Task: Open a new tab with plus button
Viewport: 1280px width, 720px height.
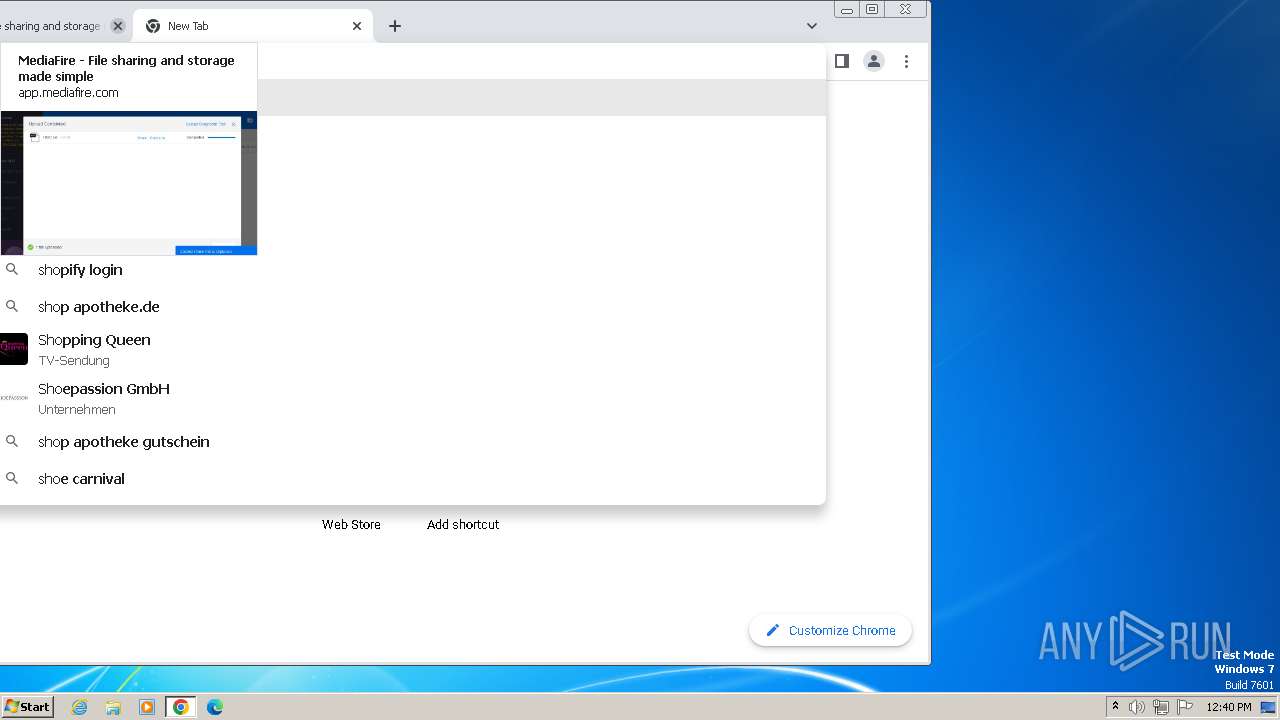Action: (395, 26)
